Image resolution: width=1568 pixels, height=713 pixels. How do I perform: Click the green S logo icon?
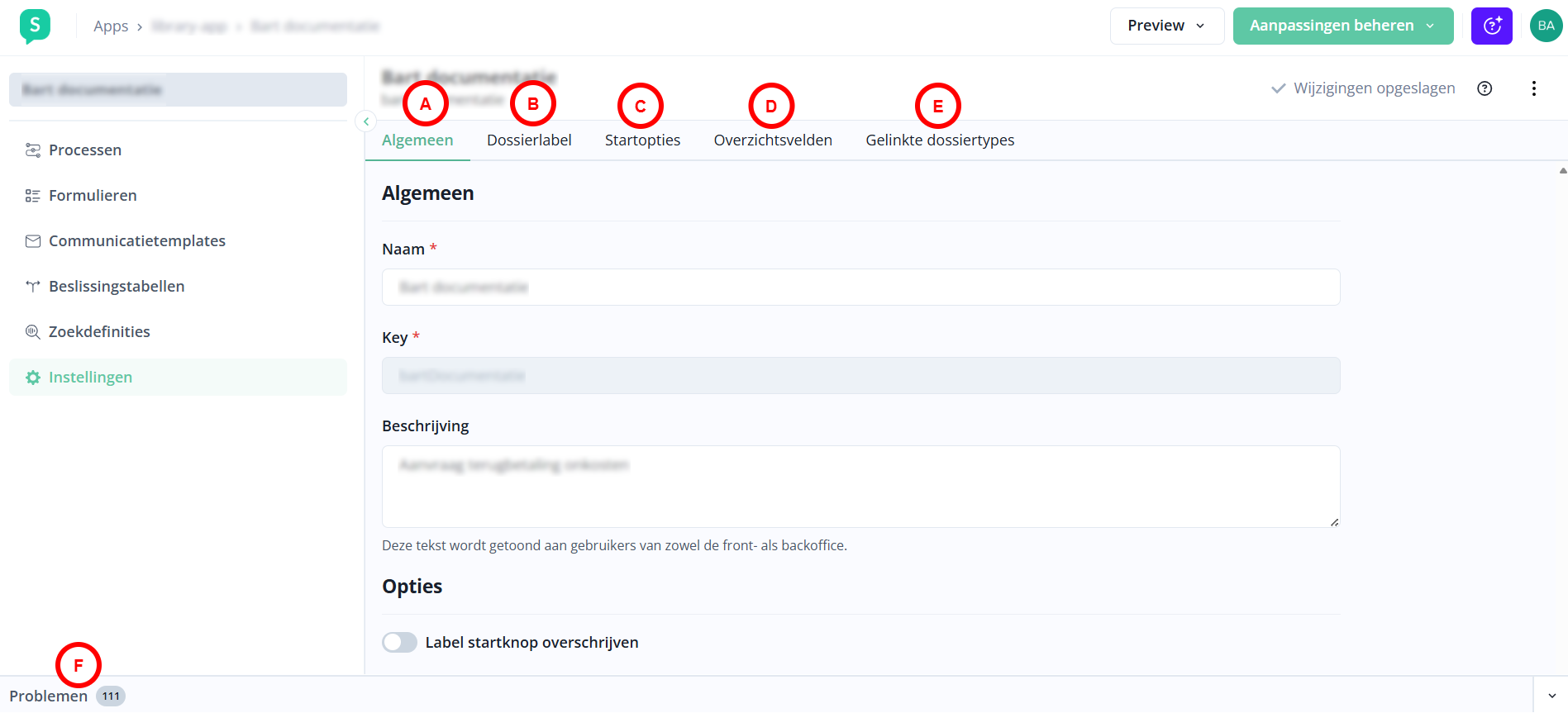(x=35, y=26)
